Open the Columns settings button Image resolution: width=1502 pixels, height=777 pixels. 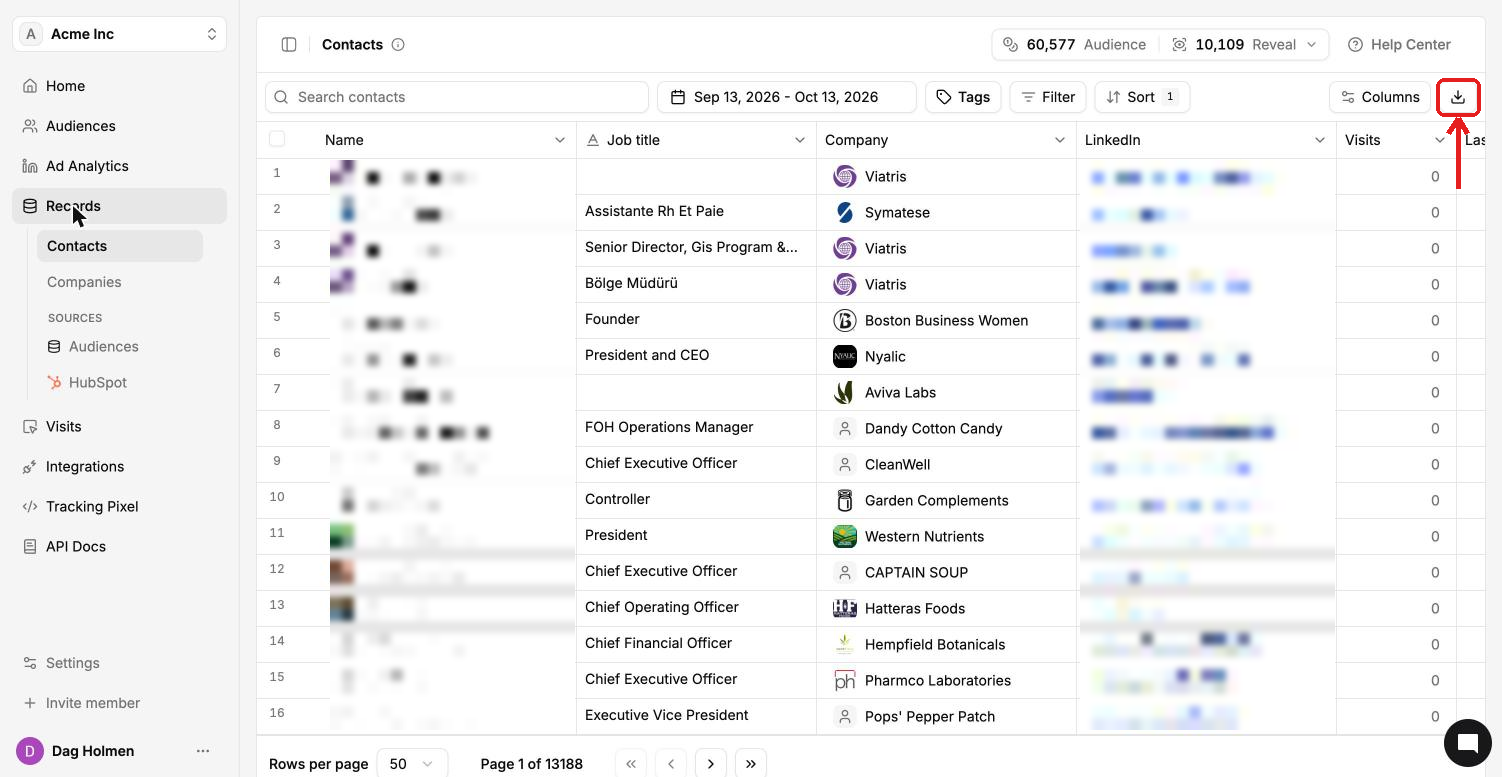pos(1380,97)
